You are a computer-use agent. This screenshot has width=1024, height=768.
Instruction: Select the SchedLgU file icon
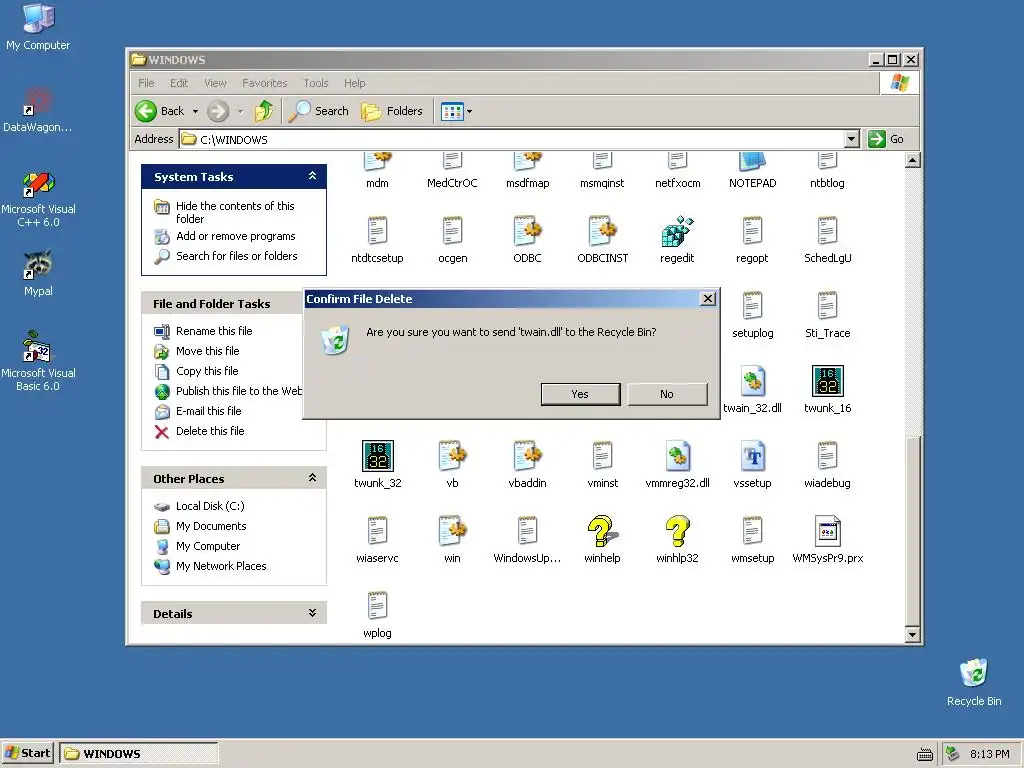pos(827,231)
